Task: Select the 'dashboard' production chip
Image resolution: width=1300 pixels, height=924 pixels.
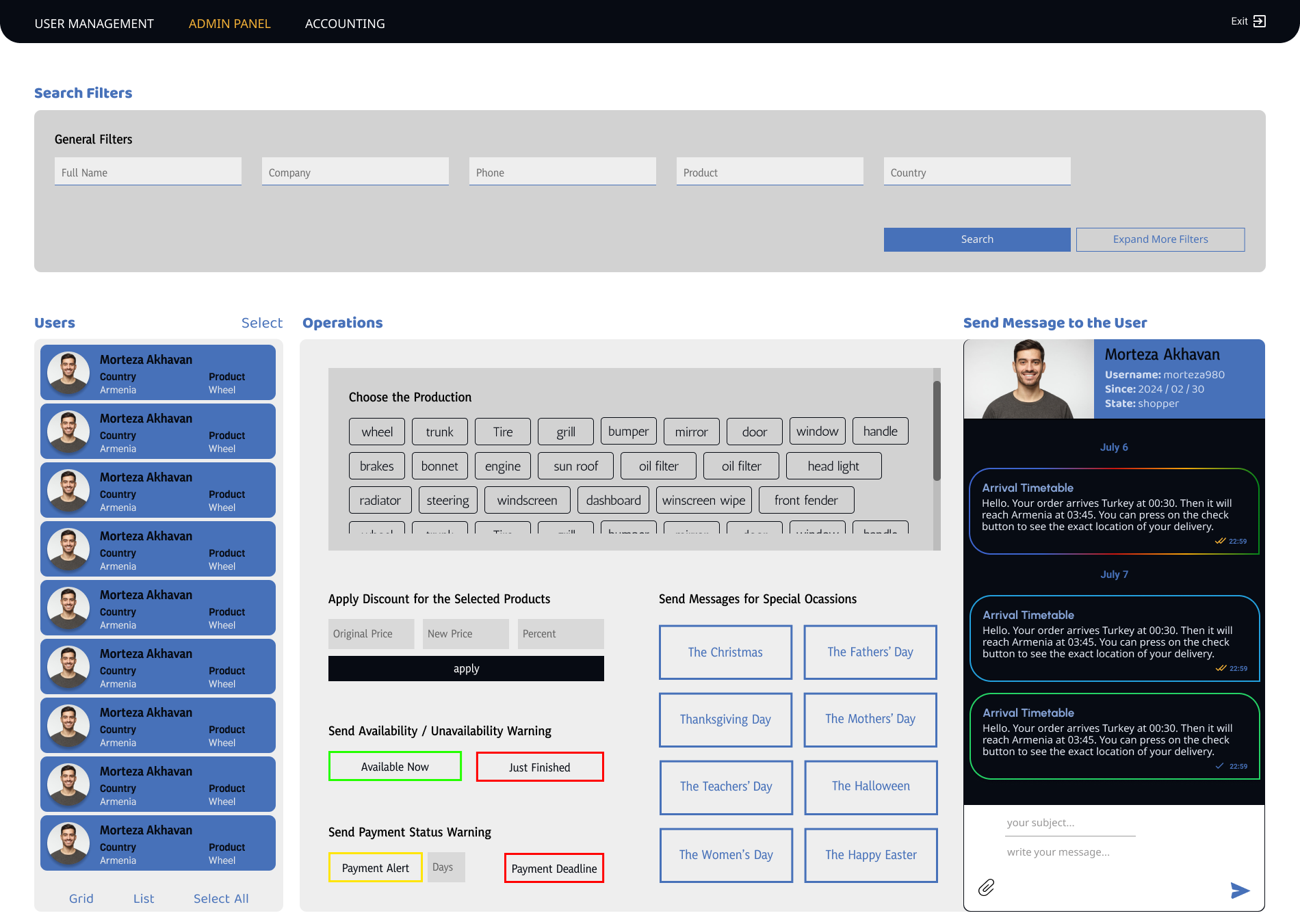Action: (x=613, y=501)
